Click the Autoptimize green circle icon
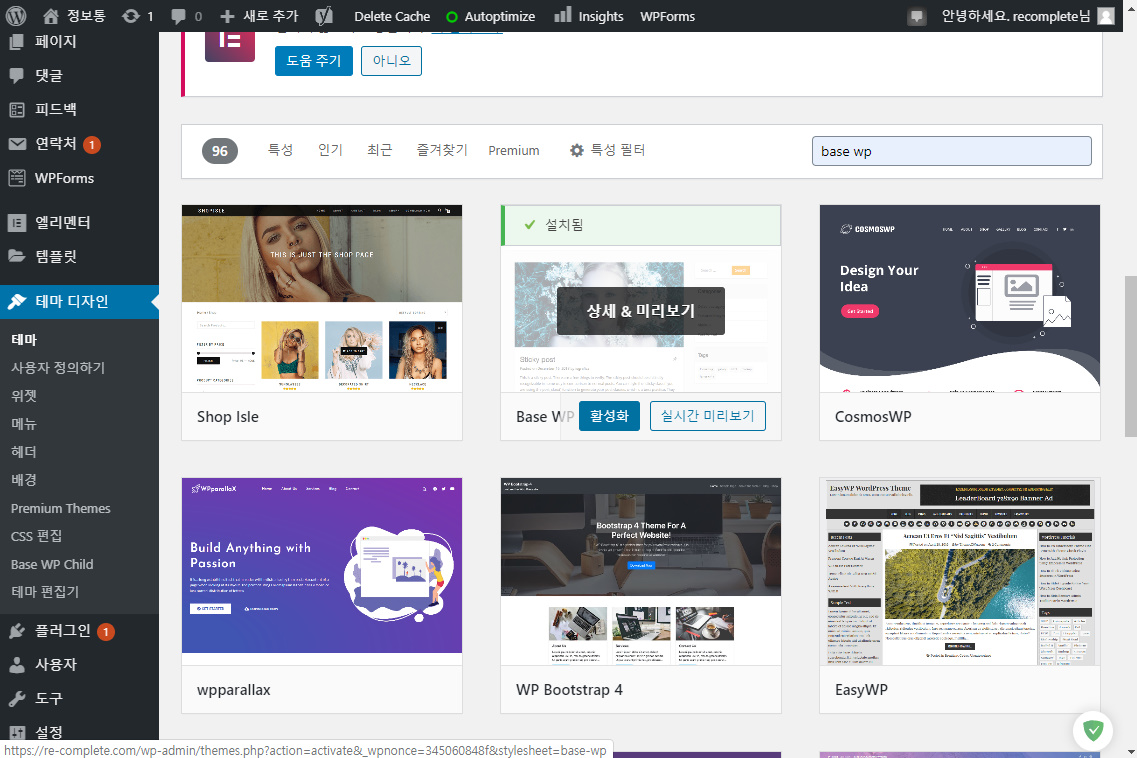 click(x=452, y=17)
